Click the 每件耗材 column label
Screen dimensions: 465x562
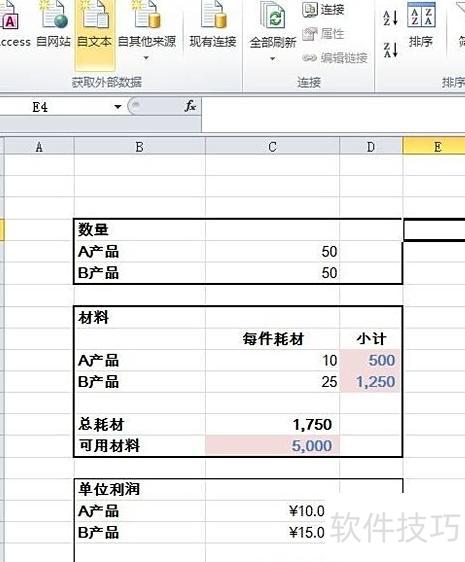click(273, 339)
